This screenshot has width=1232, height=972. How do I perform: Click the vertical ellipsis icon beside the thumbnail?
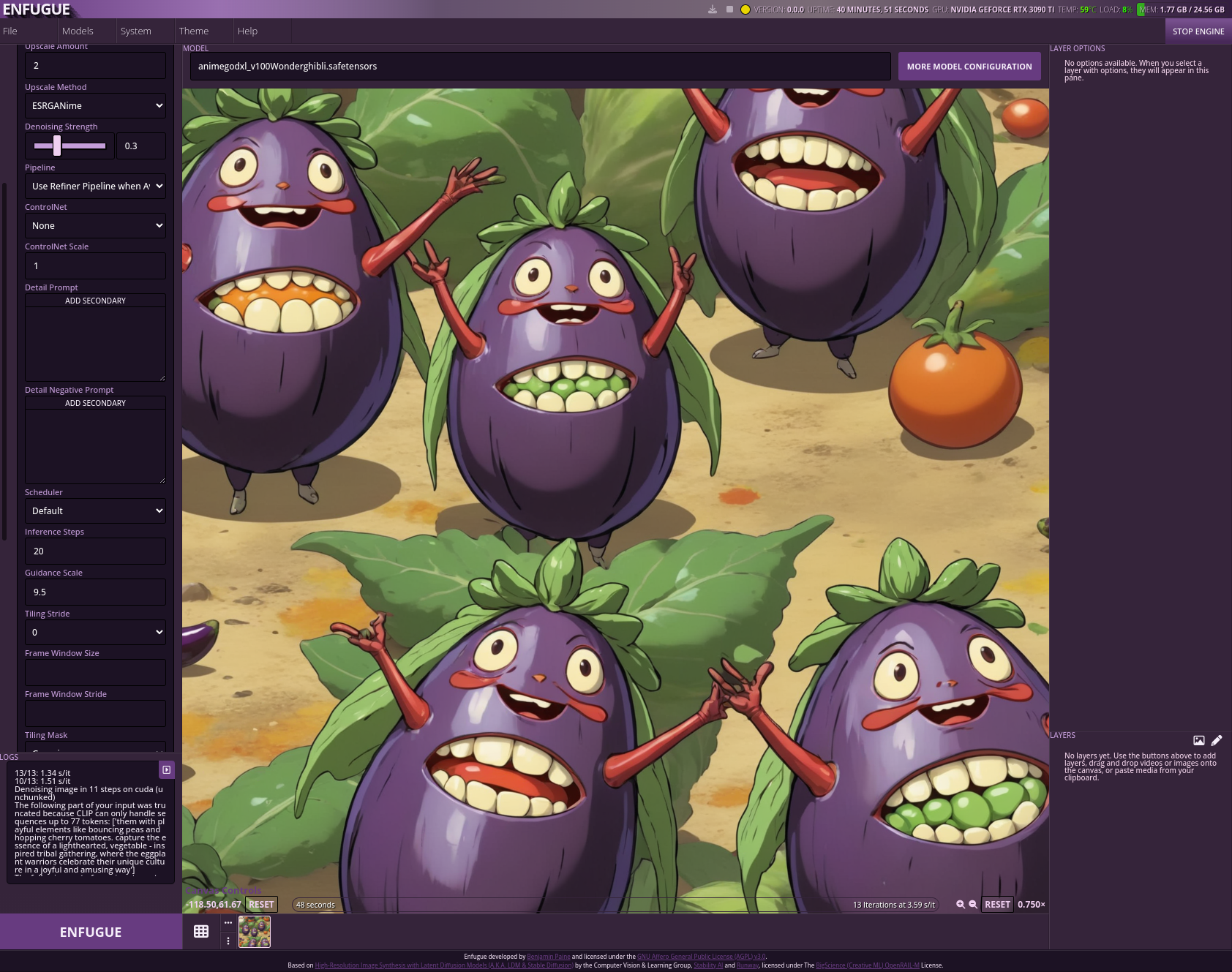coord(228,941)
